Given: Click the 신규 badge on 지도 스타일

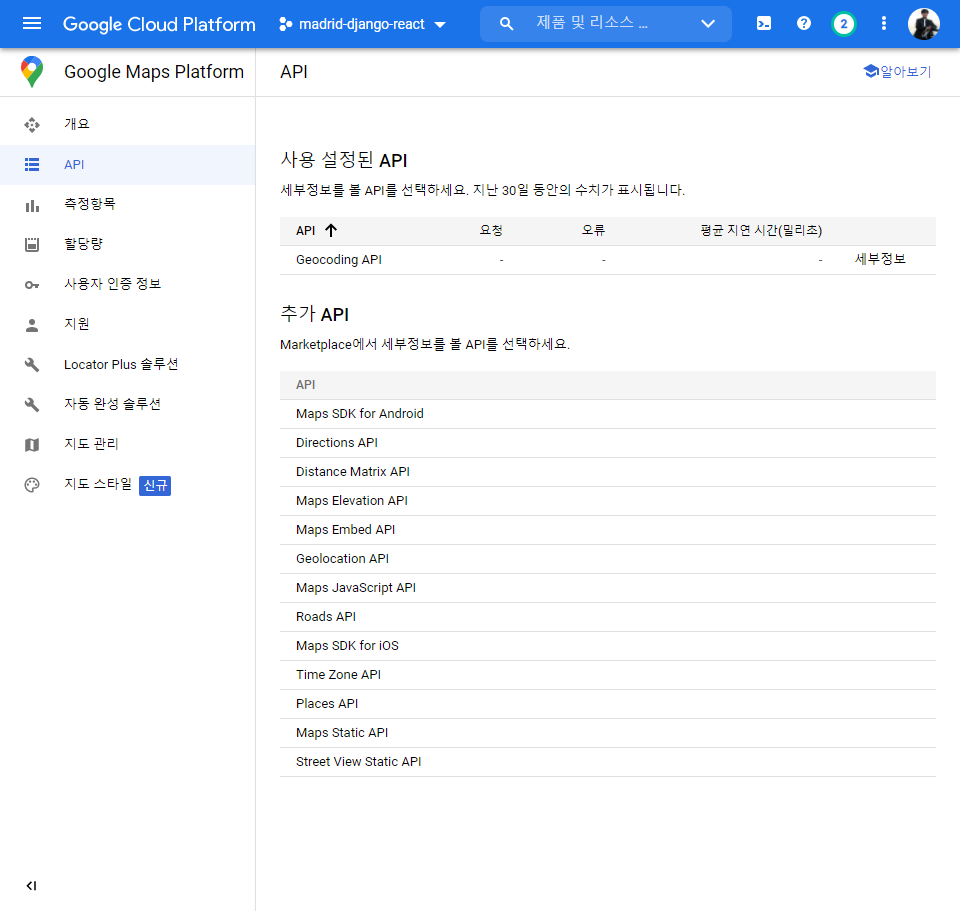Looking at the screenshot, I should [155, 485].
